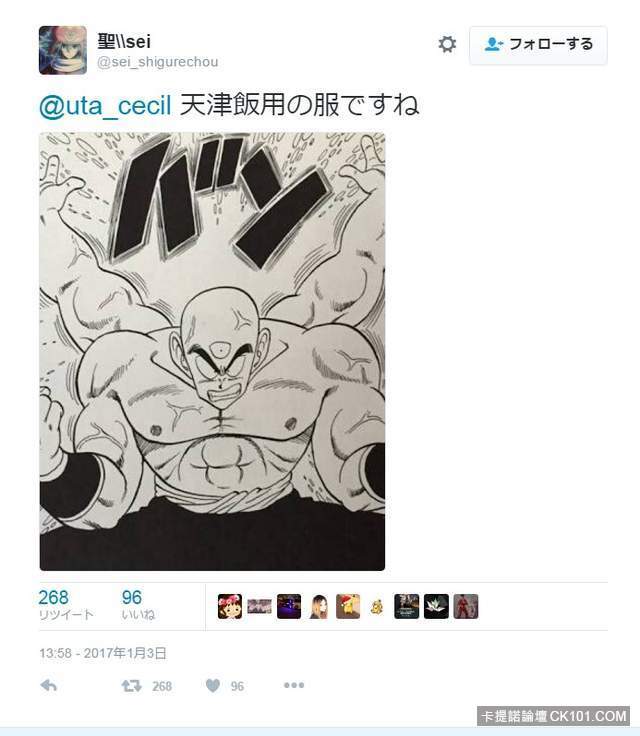Click the red figure avatar at row end
640x736 pixels.
coord(466,606)
